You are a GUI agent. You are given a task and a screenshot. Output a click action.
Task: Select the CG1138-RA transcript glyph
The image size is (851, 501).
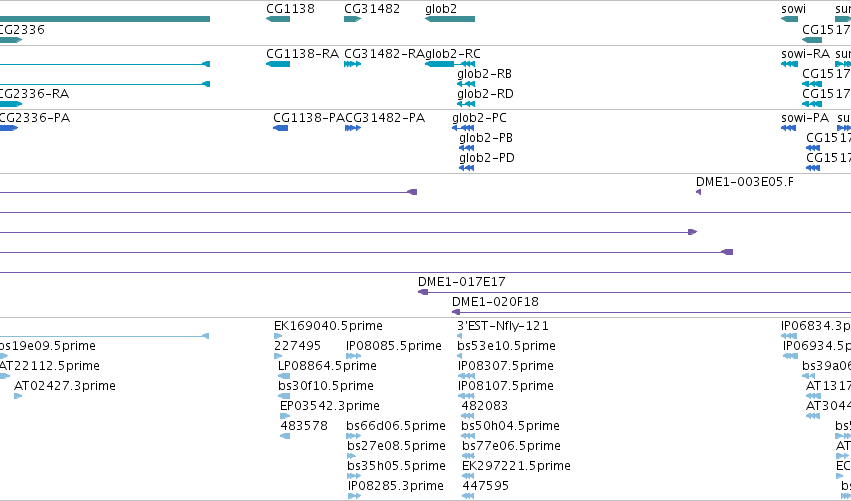click(278, 64)
